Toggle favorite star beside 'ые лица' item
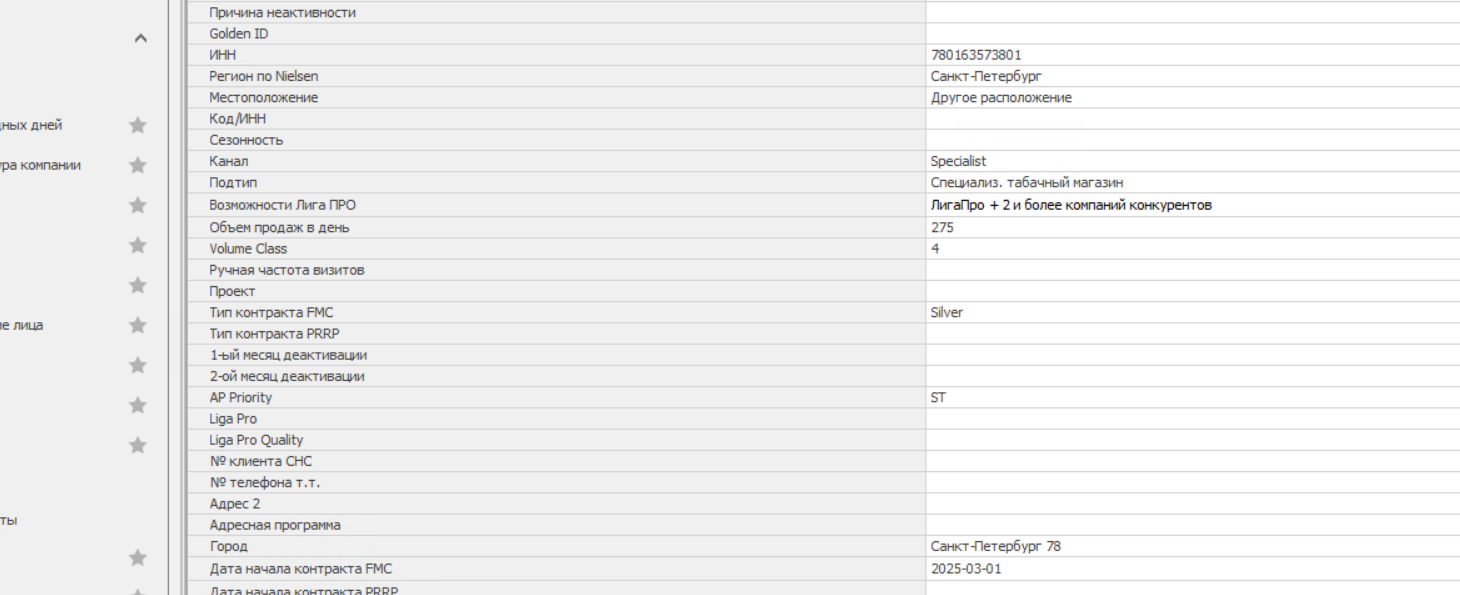The image size is (1460, 595). (x=138, y=325)
